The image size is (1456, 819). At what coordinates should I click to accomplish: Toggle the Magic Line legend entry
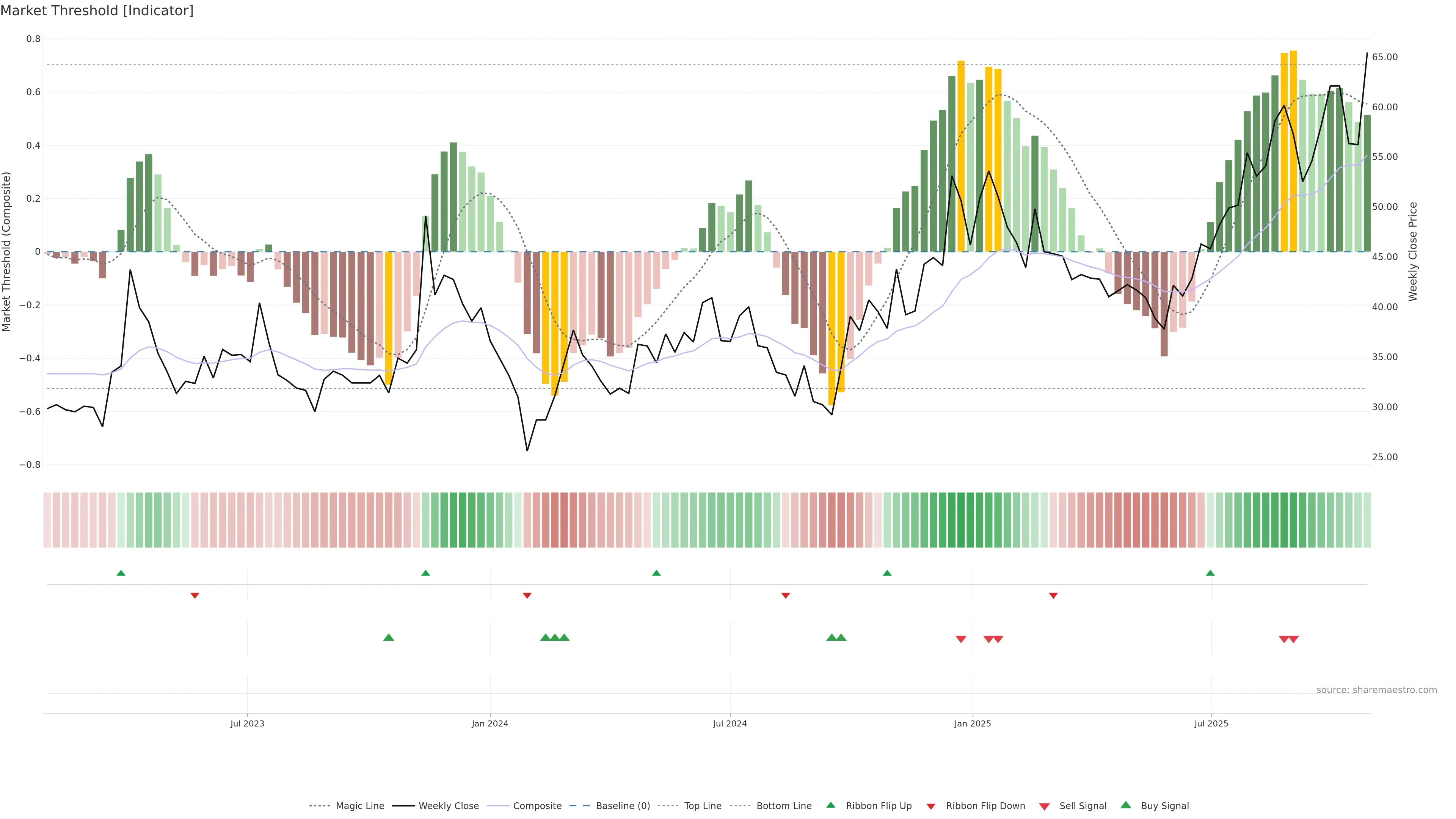pyautogui.click(x=359, y=806)
